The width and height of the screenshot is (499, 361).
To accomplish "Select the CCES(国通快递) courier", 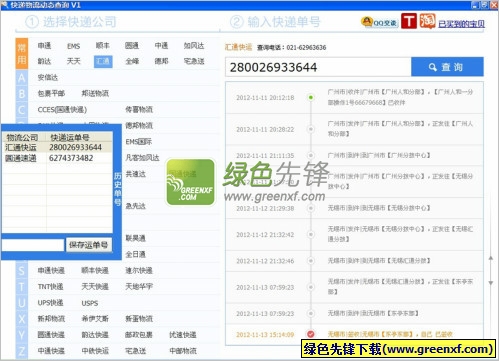I will click(x=62, y=110).
